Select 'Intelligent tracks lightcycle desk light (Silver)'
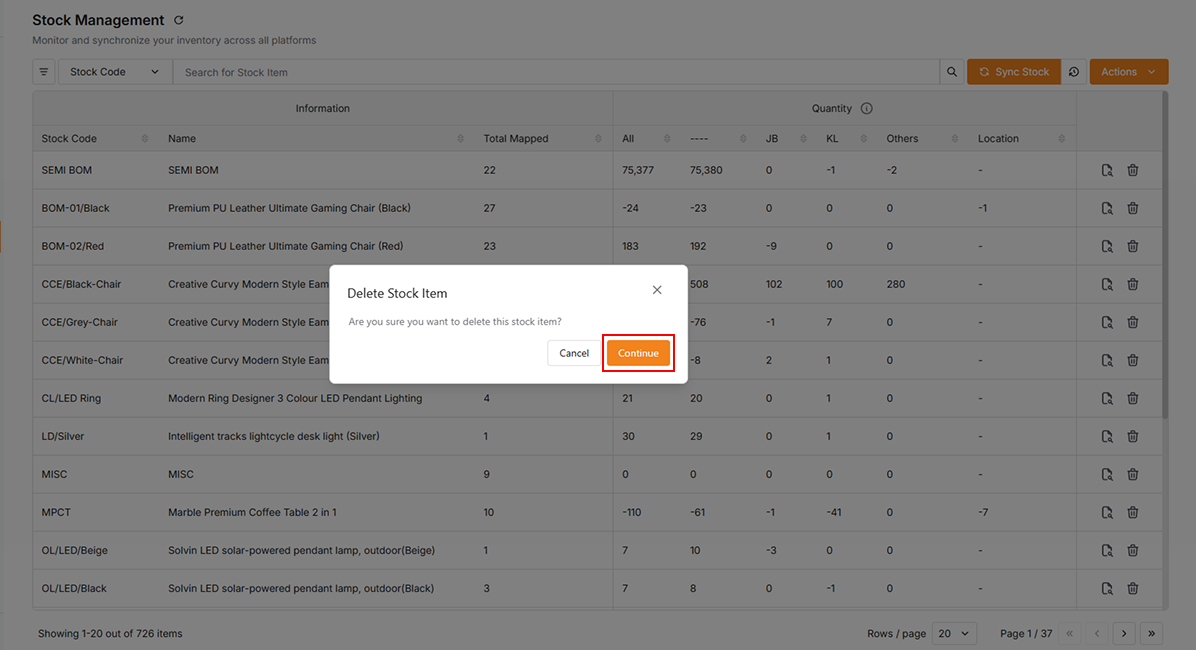 tap(274, 436)
